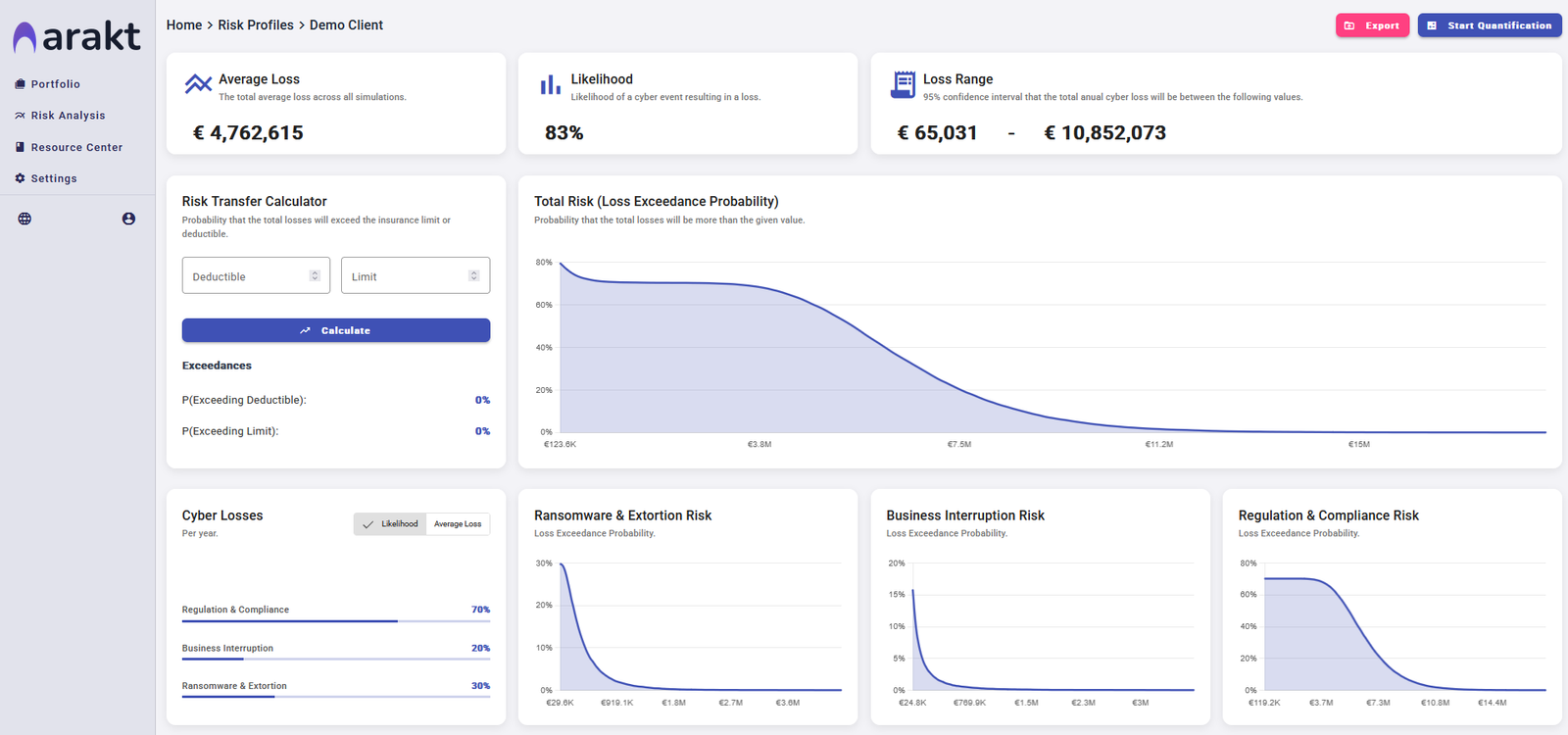Open the user account profile icon

(128, 219)
